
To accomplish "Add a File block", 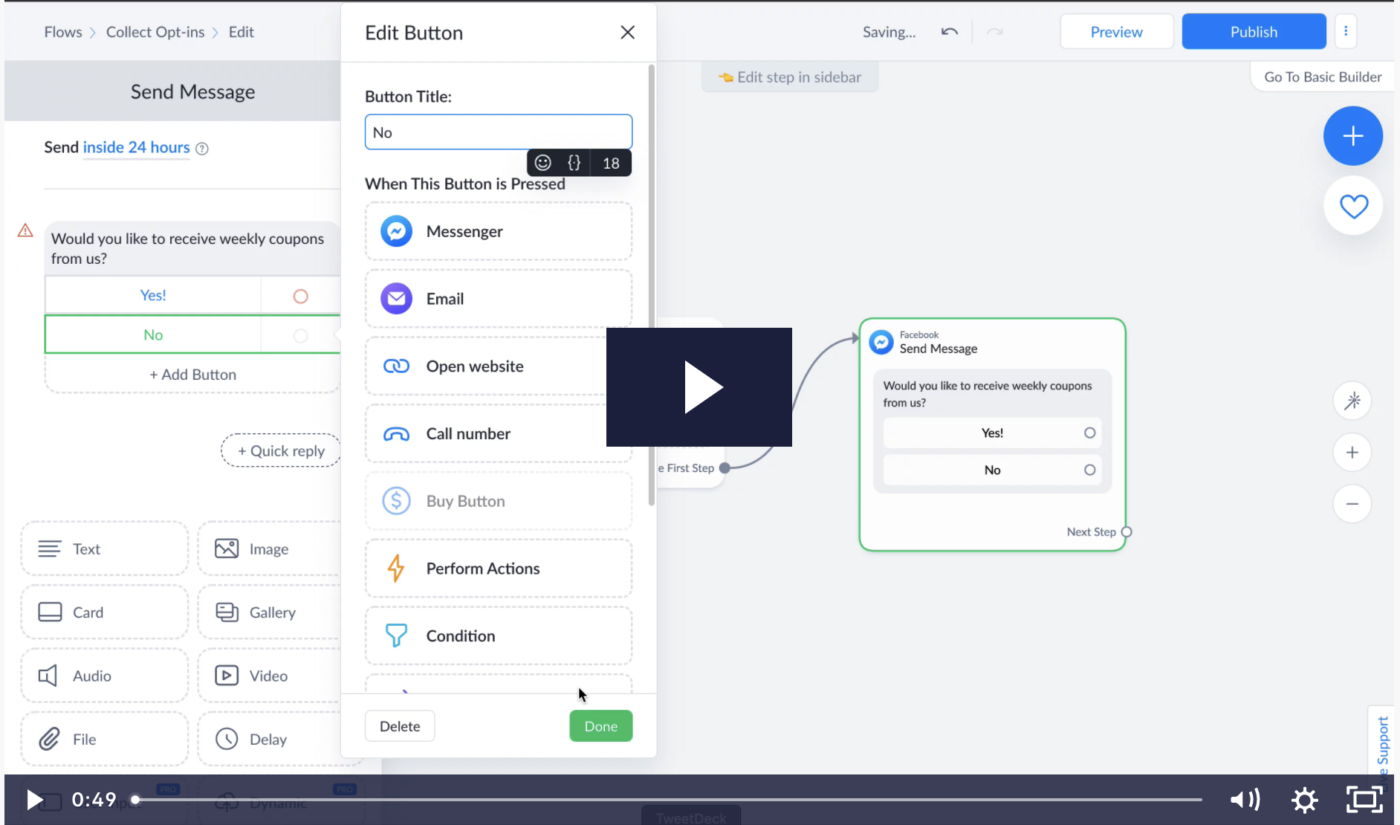I will coord(104,739).
